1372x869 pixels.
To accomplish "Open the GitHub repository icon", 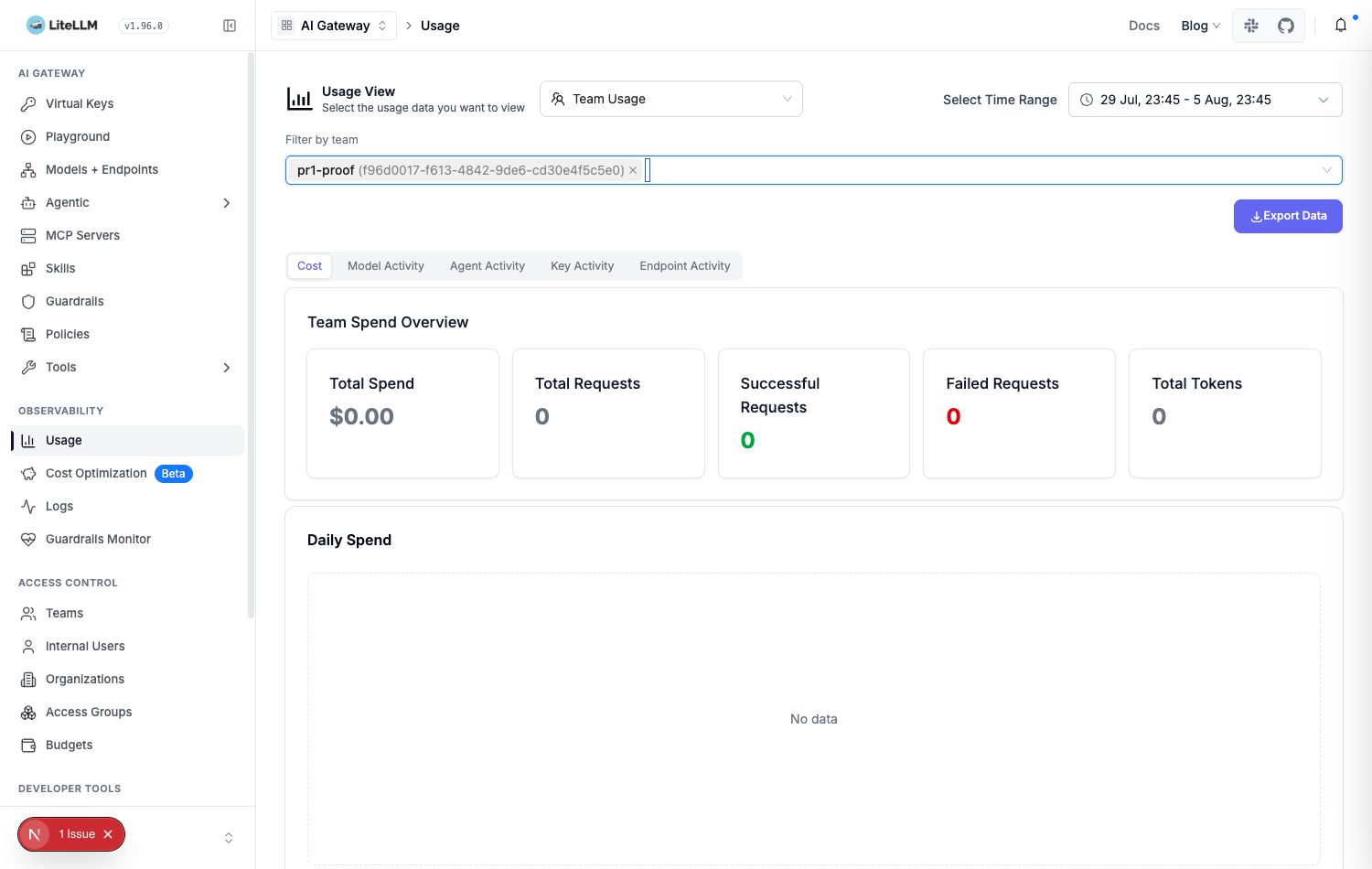I will pos(1286,26).
